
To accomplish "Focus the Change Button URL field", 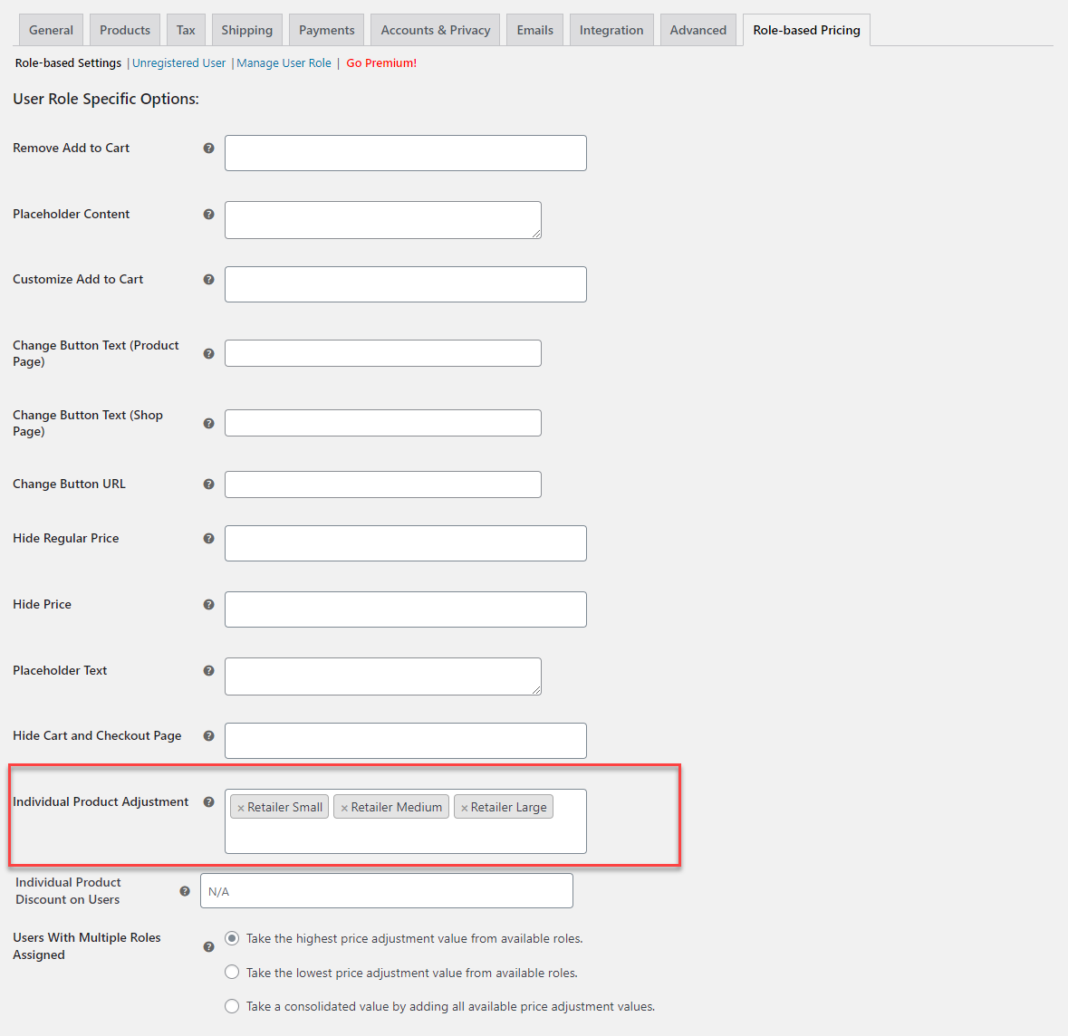I will point(383,484).
